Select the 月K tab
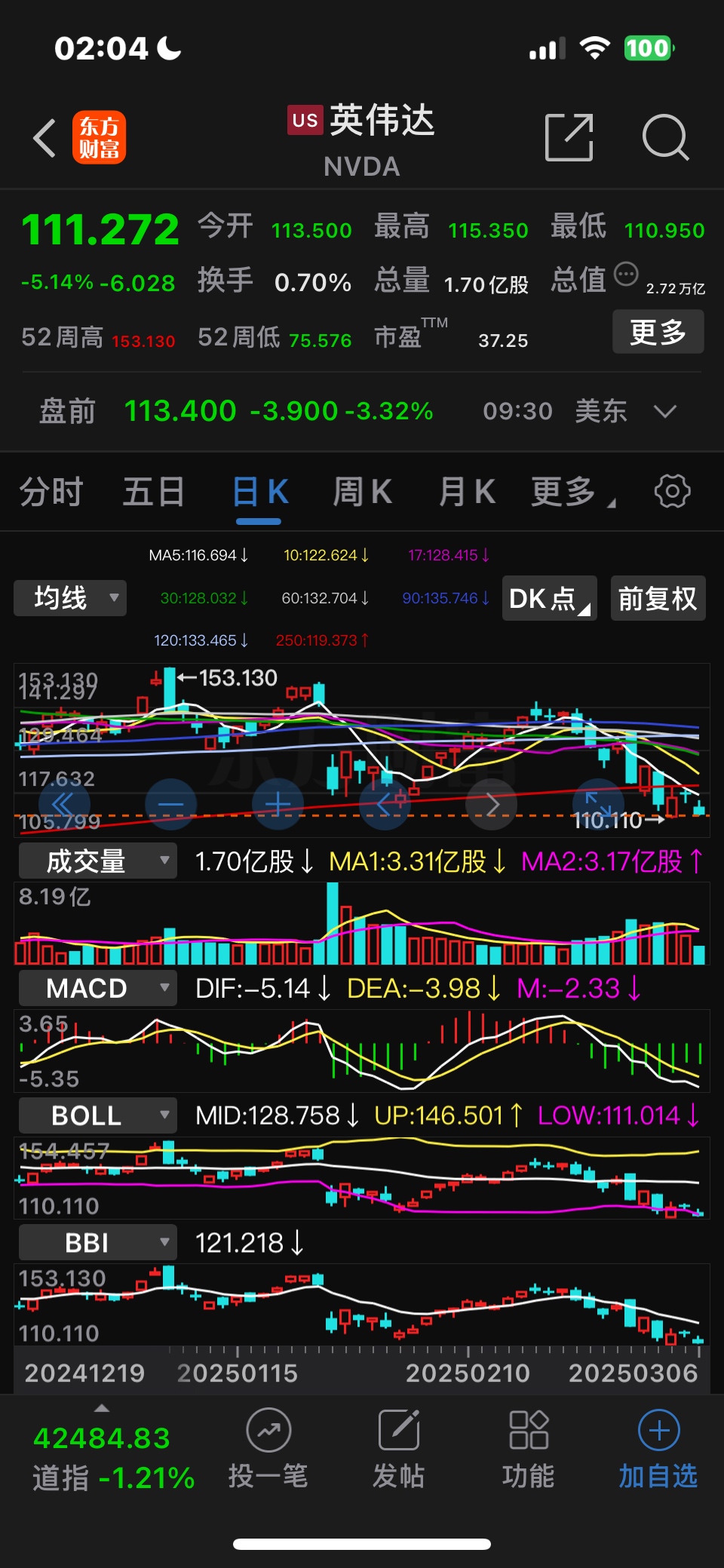Viewport: 724px width, 1568px height. tap(467, 492)
